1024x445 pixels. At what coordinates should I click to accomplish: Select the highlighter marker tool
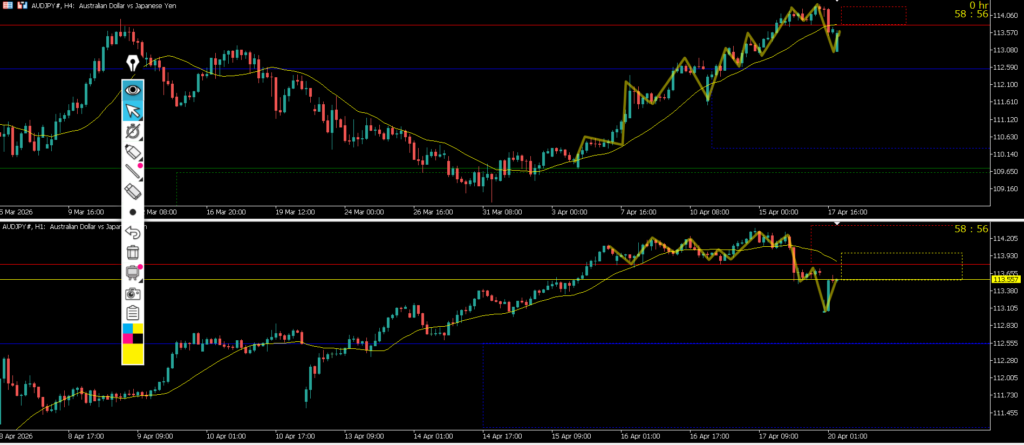(133, 151)
